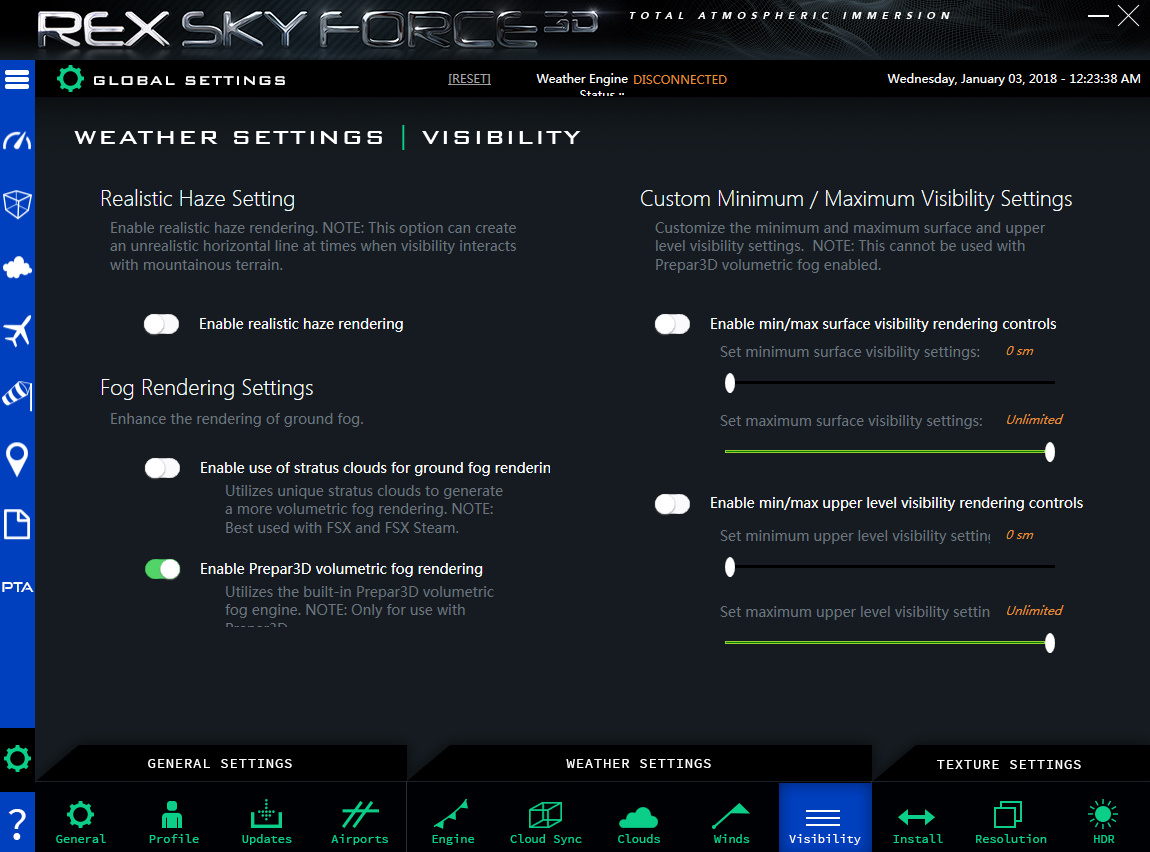The height and width of the screenshot is (852, 1150).
Task: Open the help question mark icon
Action: [17, 824]
